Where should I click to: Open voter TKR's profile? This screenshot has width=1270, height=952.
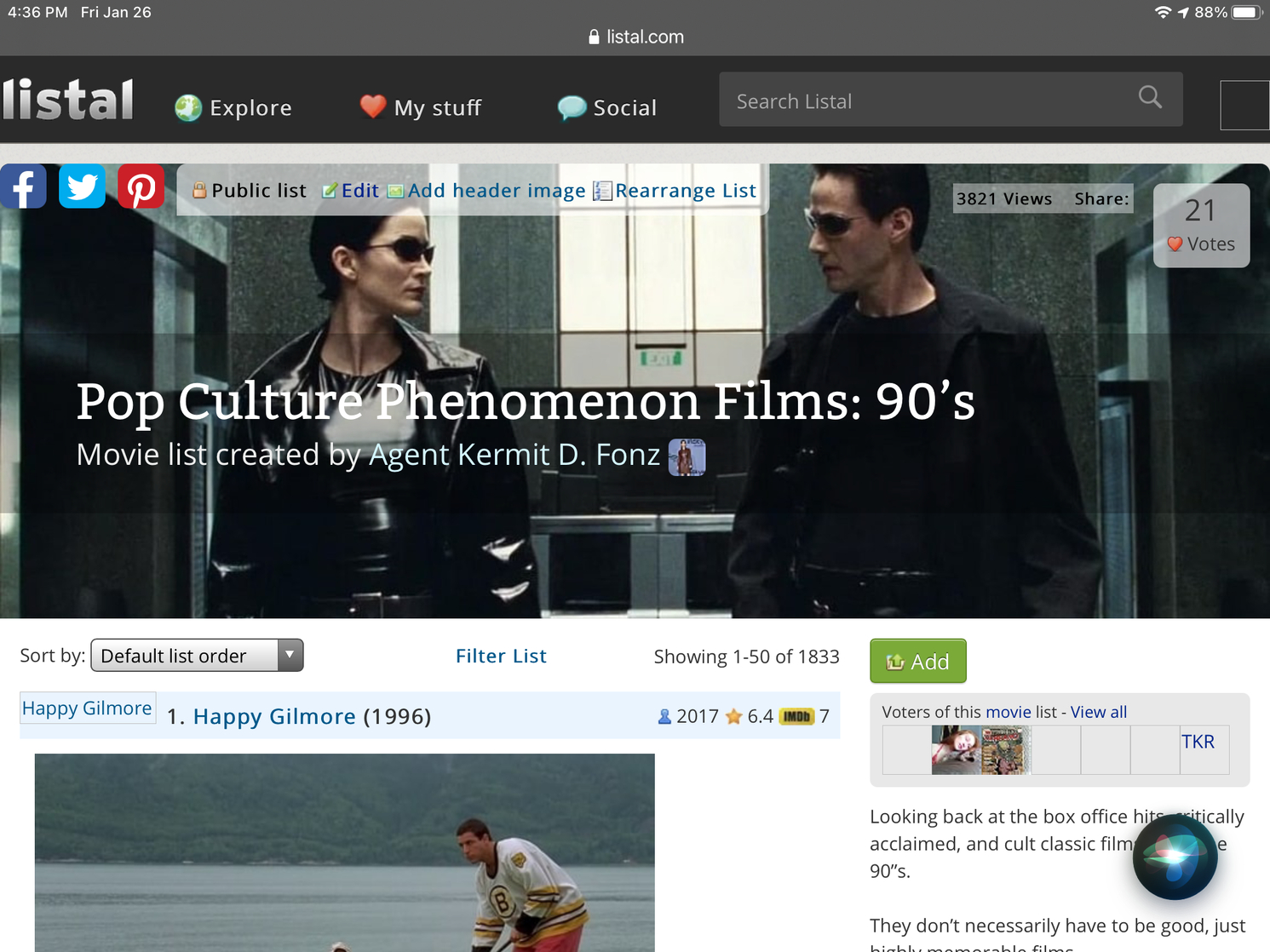point(1201,741)
